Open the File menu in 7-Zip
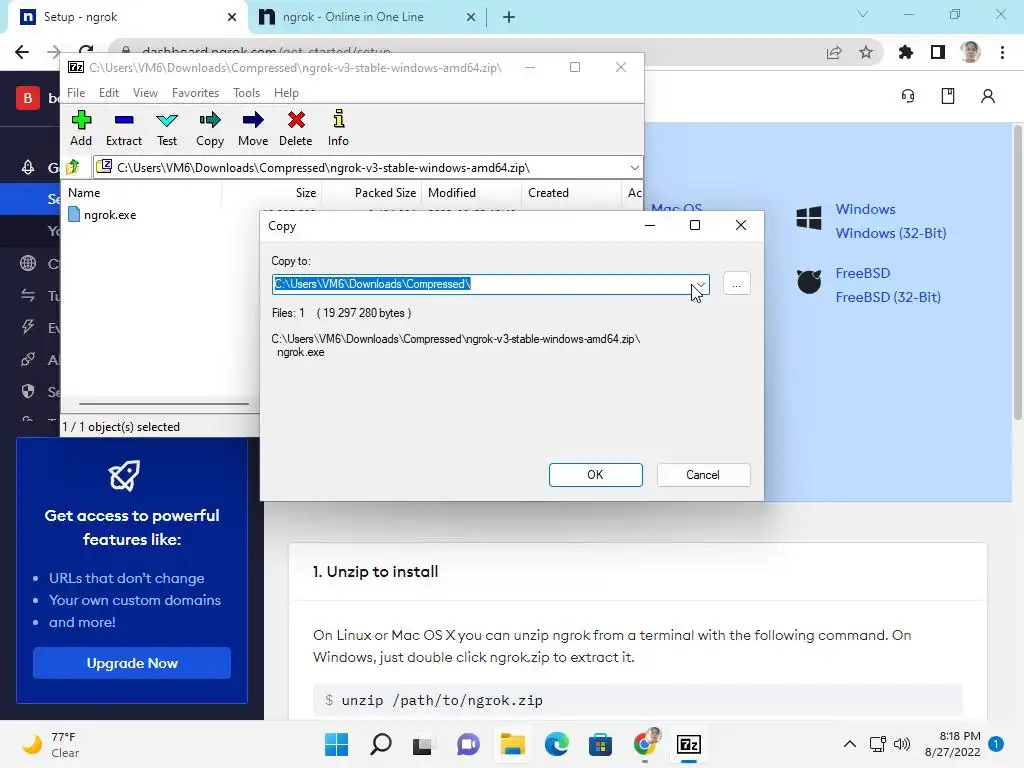 (76, 93)
